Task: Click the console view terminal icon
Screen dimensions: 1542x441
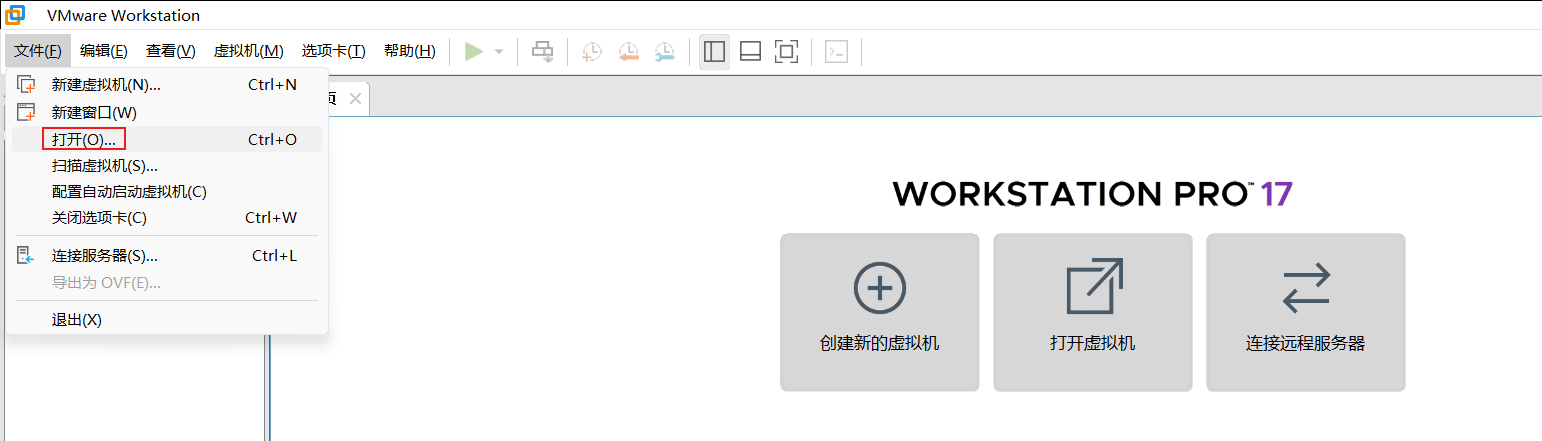Action: point(836,51)
